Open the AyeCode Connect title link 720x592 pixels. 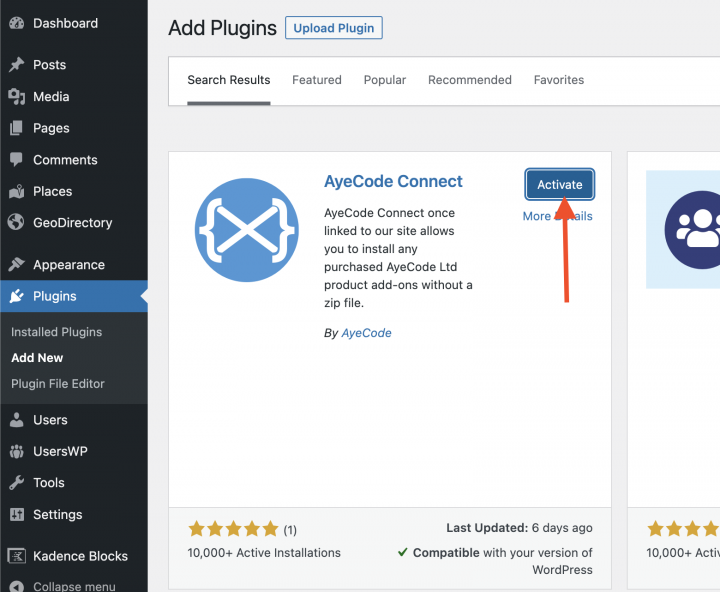coord(393,182)
